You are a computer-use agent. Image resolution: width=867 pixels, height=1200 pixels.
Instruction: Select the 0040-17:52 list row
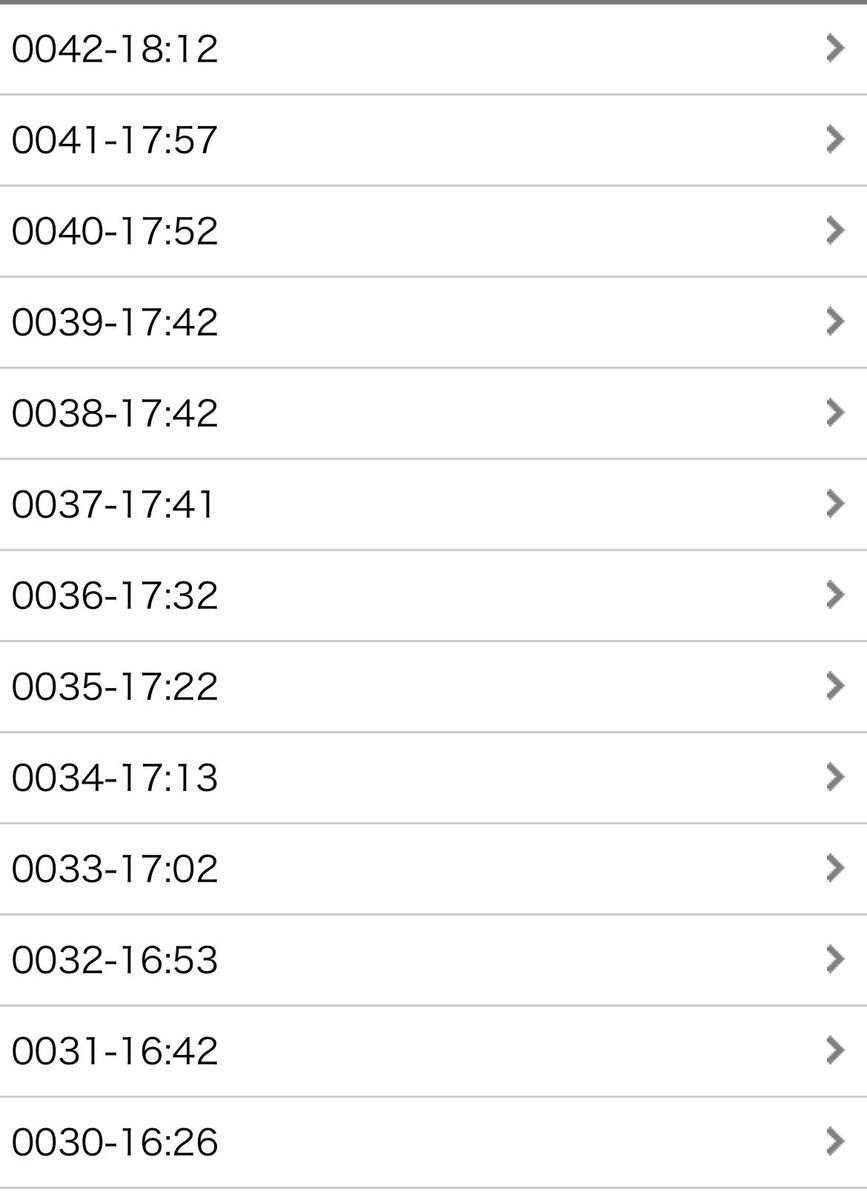click(x=433, y=231)
